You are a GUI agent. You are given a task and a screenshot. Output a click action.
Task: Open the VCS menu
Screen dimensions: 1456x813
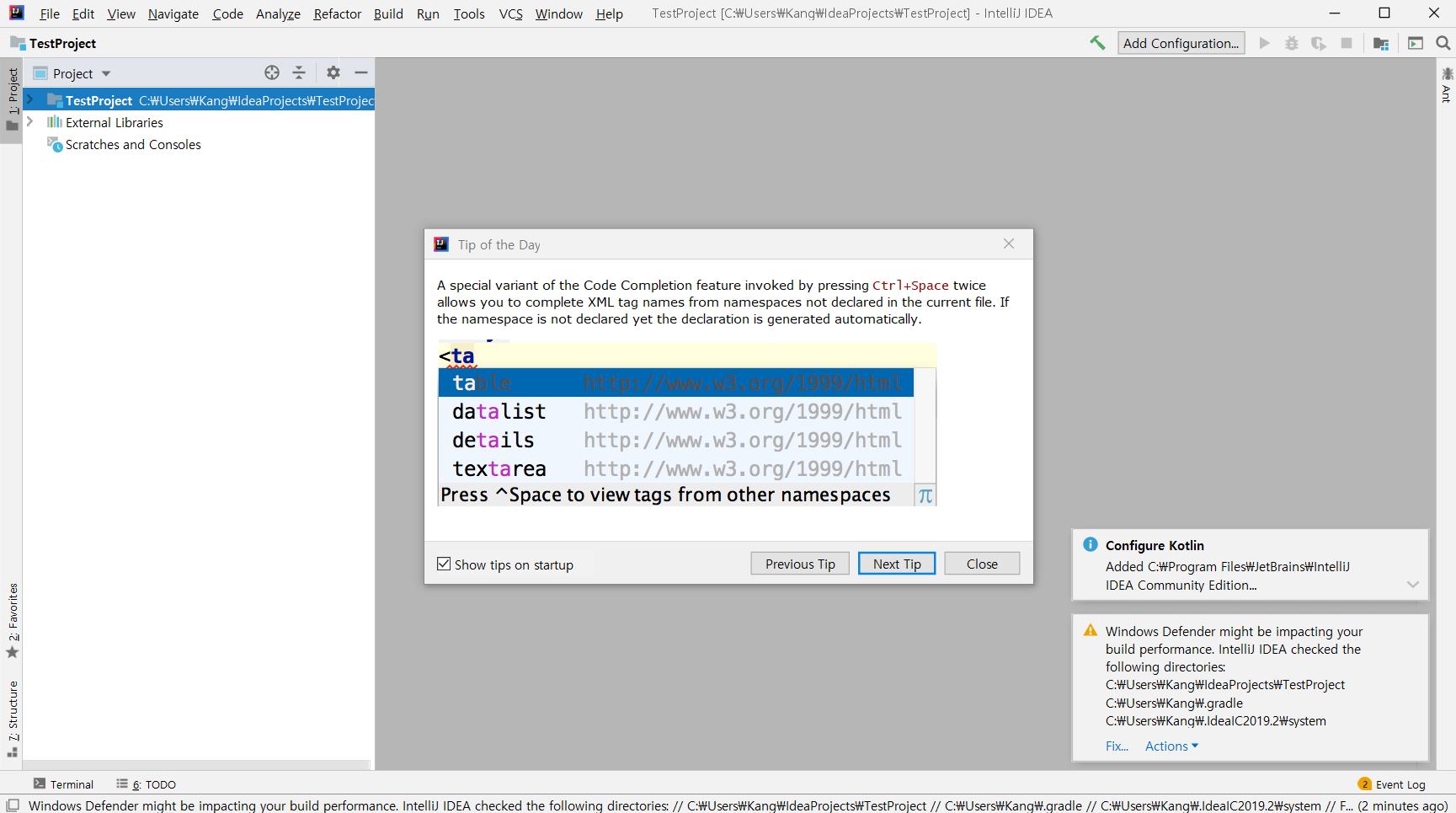pos(511,13)
